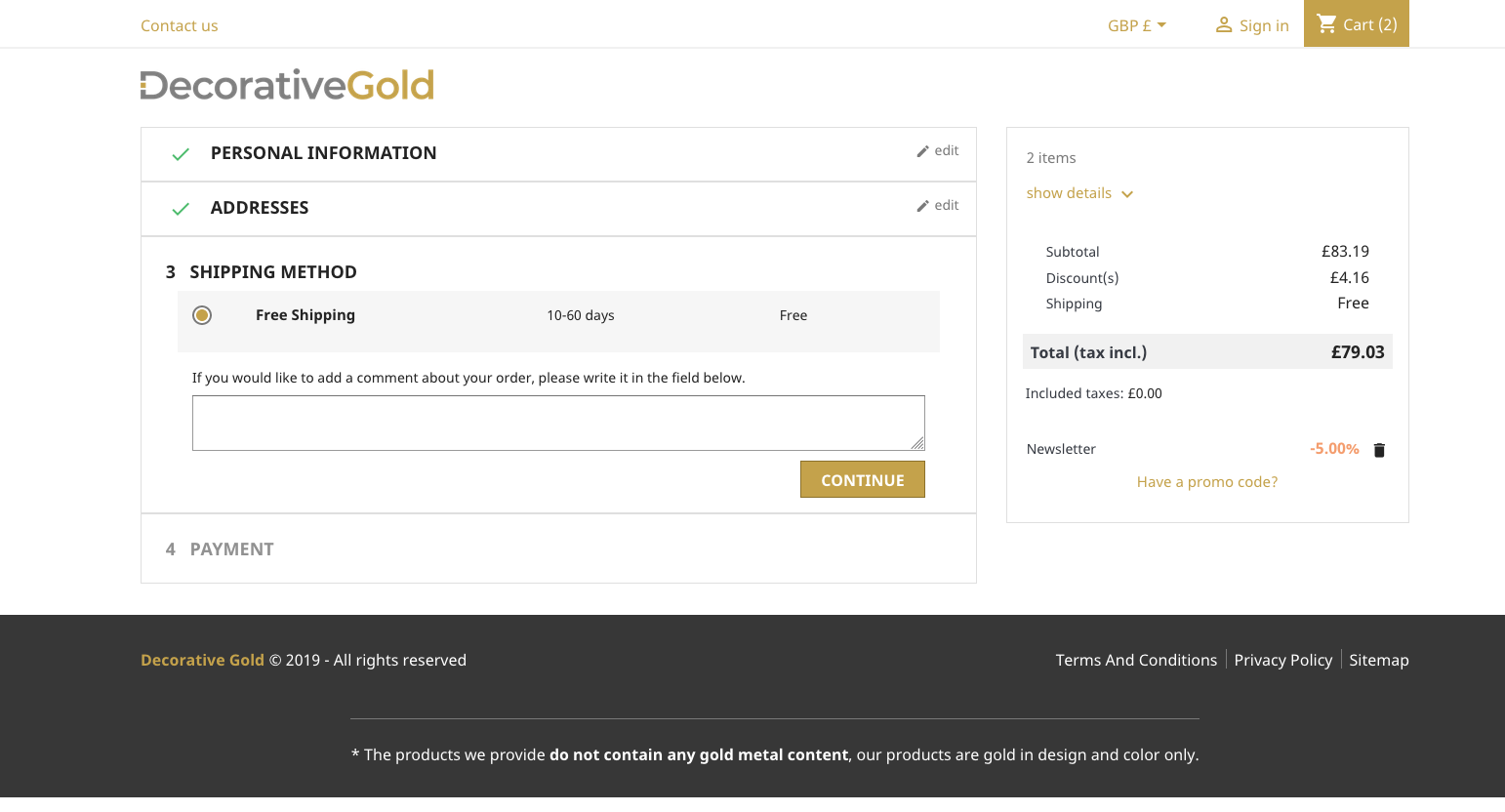Click in the order comment text box
The image size is (1505, 812).
click(558, 423)
